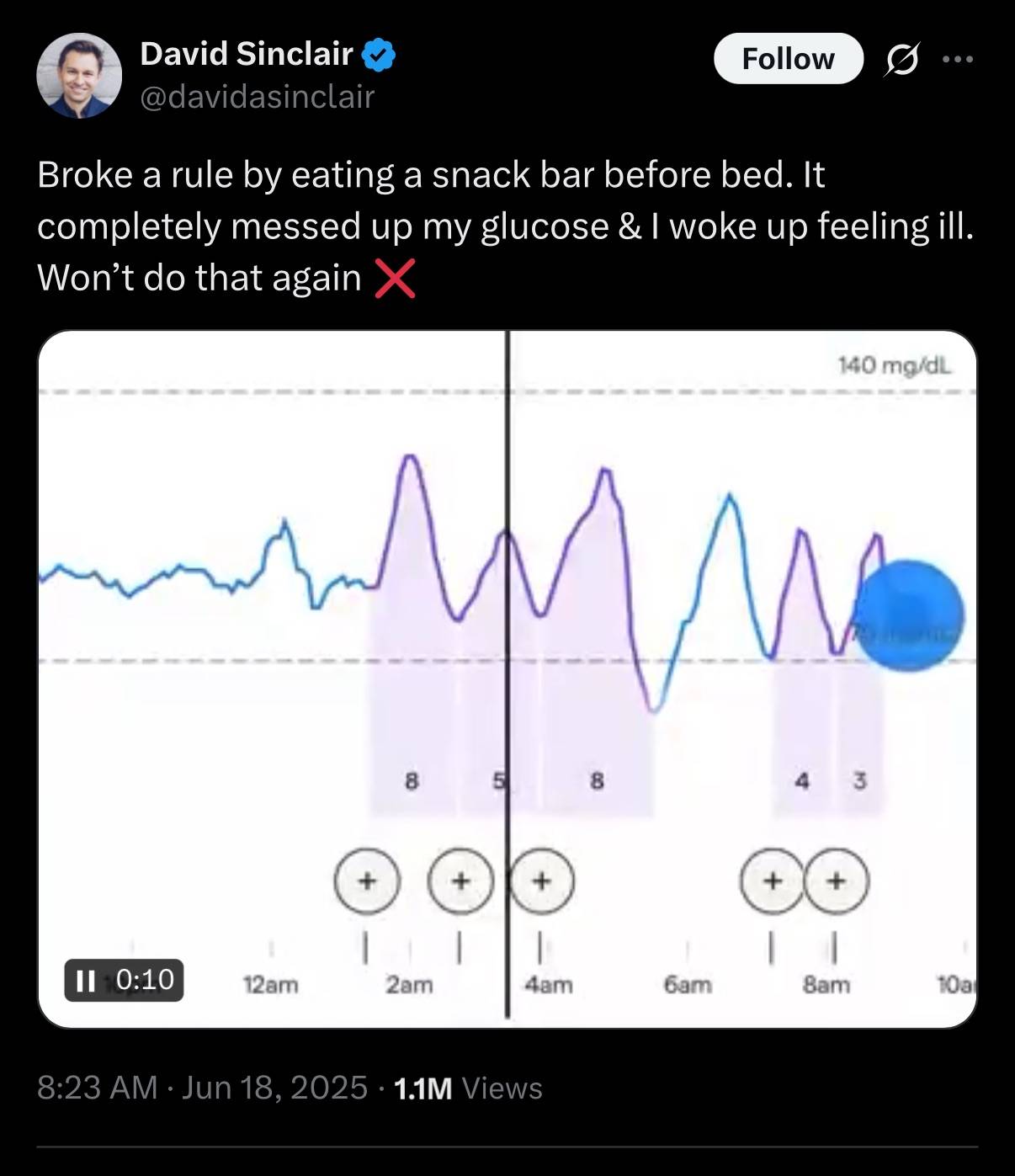Click the David Sinclair display name
This screenshot has width=1015, height=1176.
(x=246, y=54)
